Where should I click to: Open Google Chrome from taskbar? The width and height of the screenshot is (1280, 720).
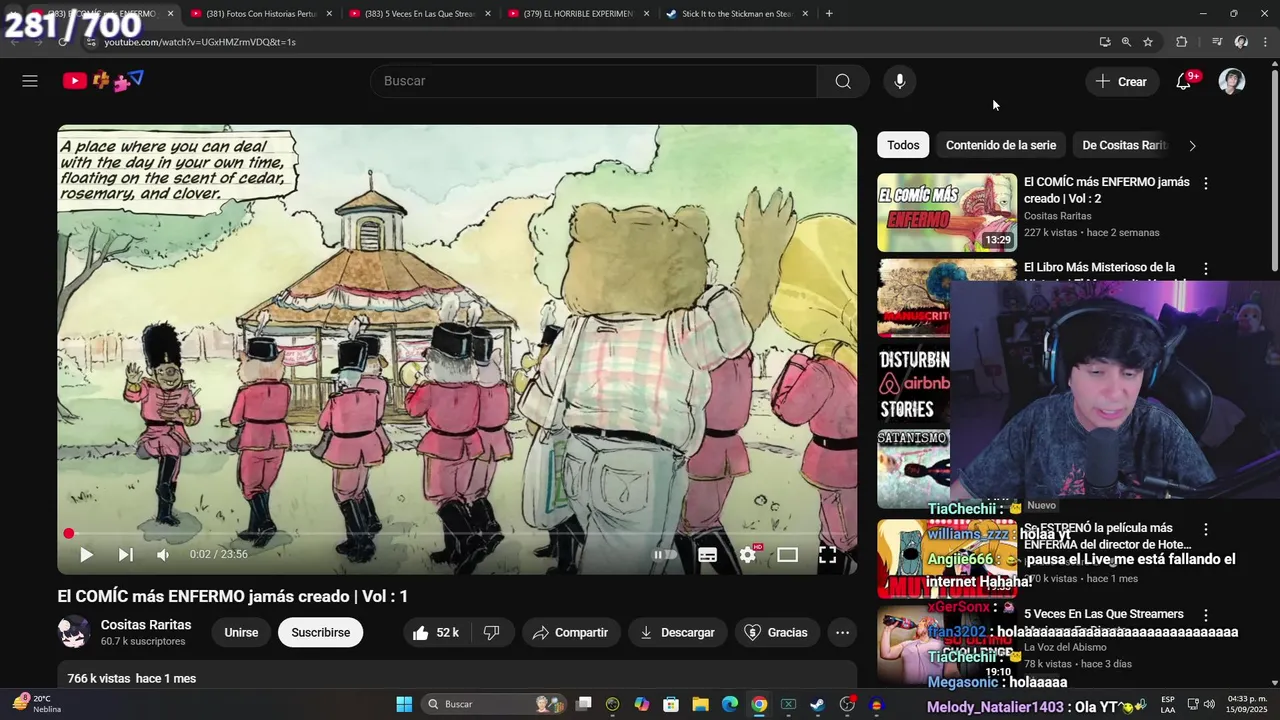click(x=759, y=704)
